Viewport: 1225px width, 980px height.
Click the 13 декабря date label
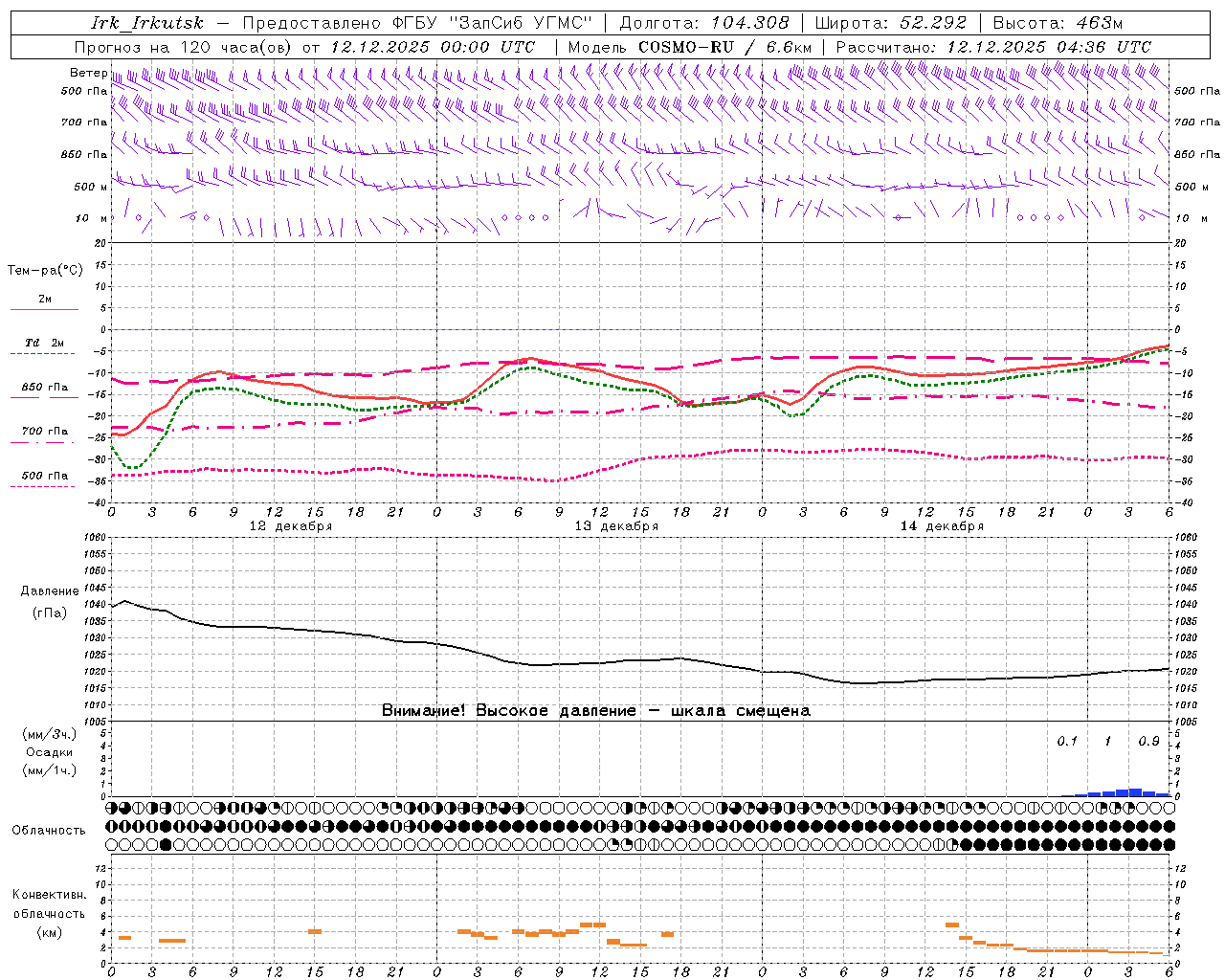click(x=616, y=526)
